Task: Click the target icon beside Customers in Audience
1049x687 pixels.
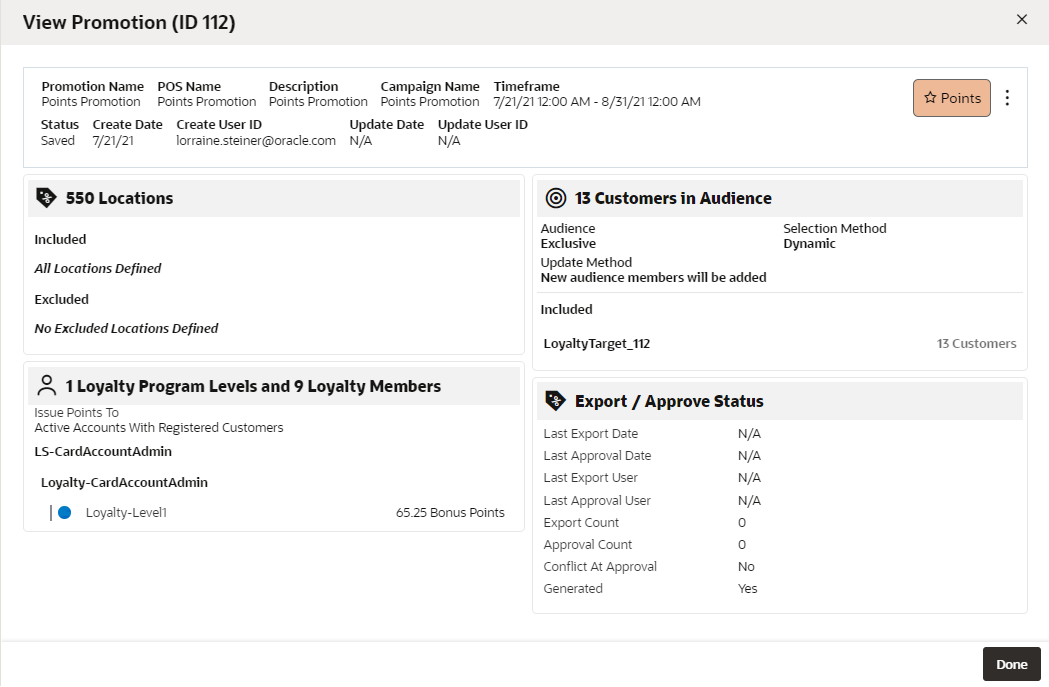Action: click(556, 198)
